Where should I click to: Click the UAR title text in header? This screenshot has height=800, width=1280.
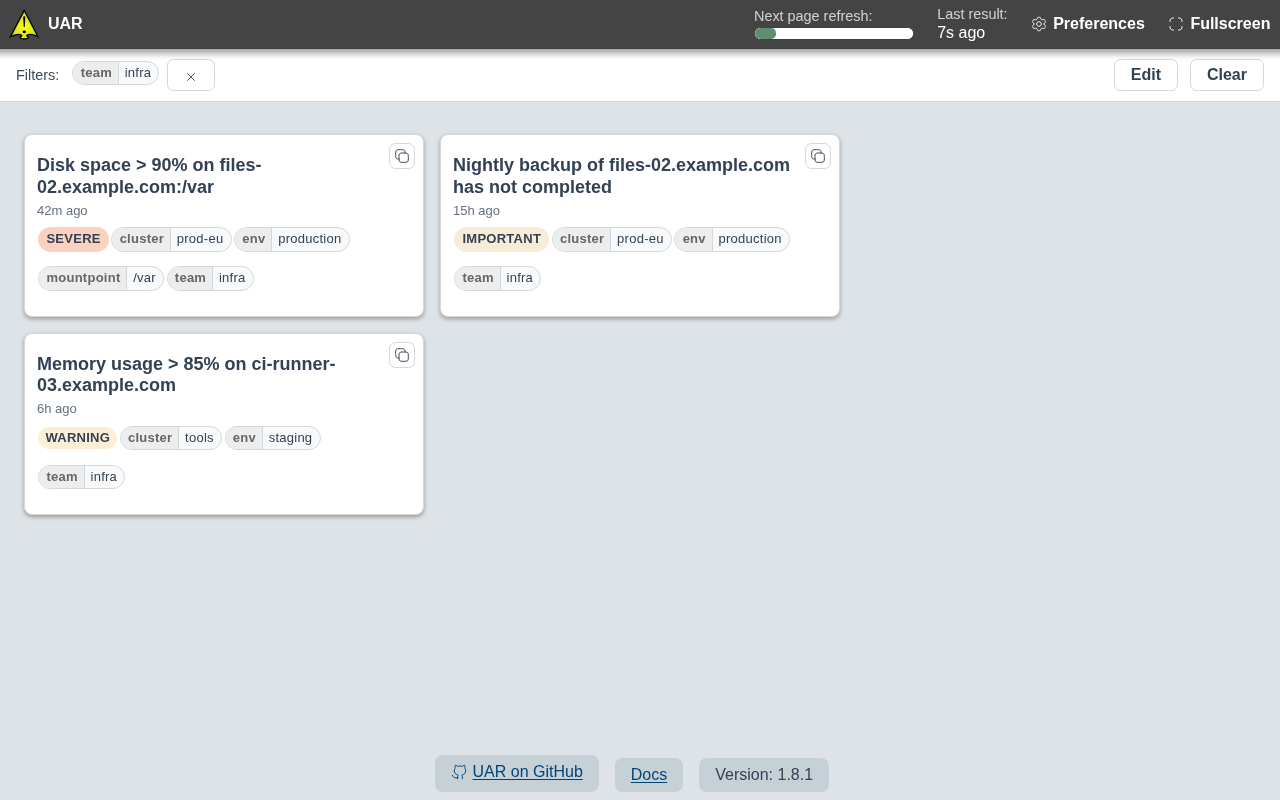click(65, 24)
